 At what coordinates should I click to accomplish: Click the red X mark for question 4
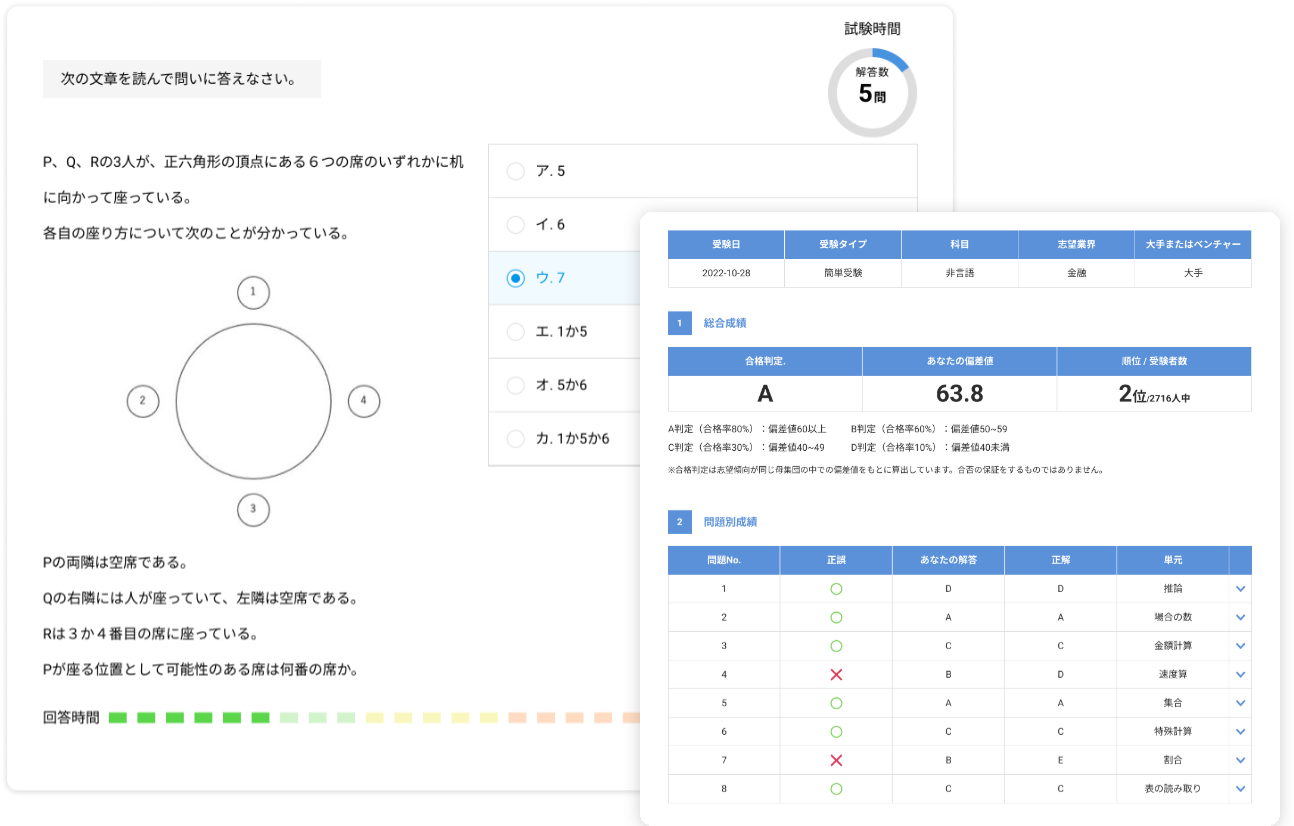836,675
